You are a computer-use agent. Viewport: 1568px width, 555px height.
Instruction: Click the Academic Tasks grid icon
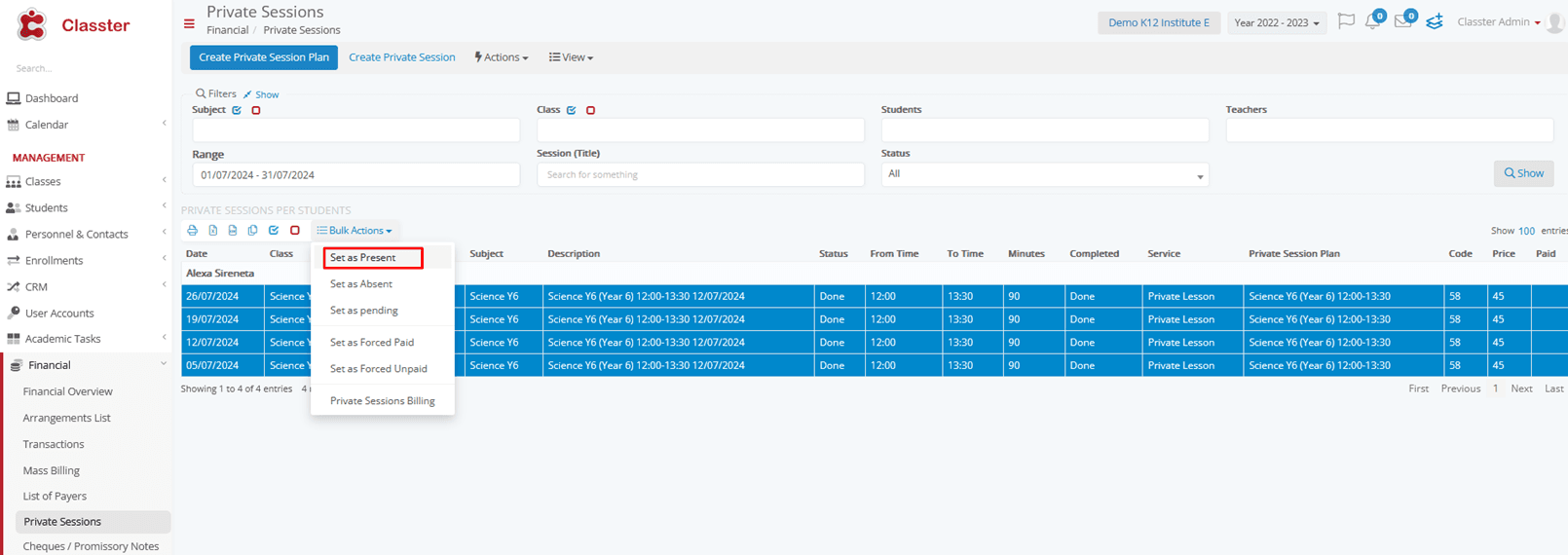click(x=14, y=339)
